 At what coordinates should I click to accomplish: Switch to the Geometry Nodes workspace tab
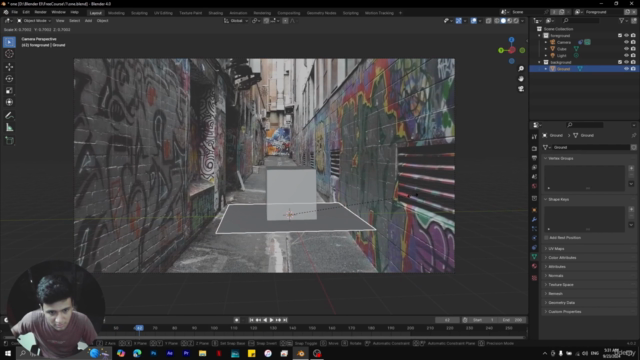[322, 13]
